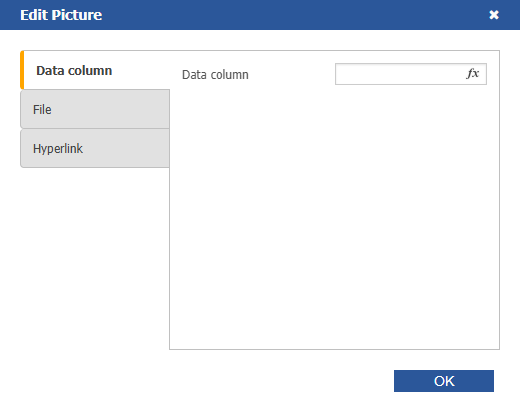Screen dimensions: 520x412
Task: Click inside the Data column text field
Action: click(x=400, y=74)
